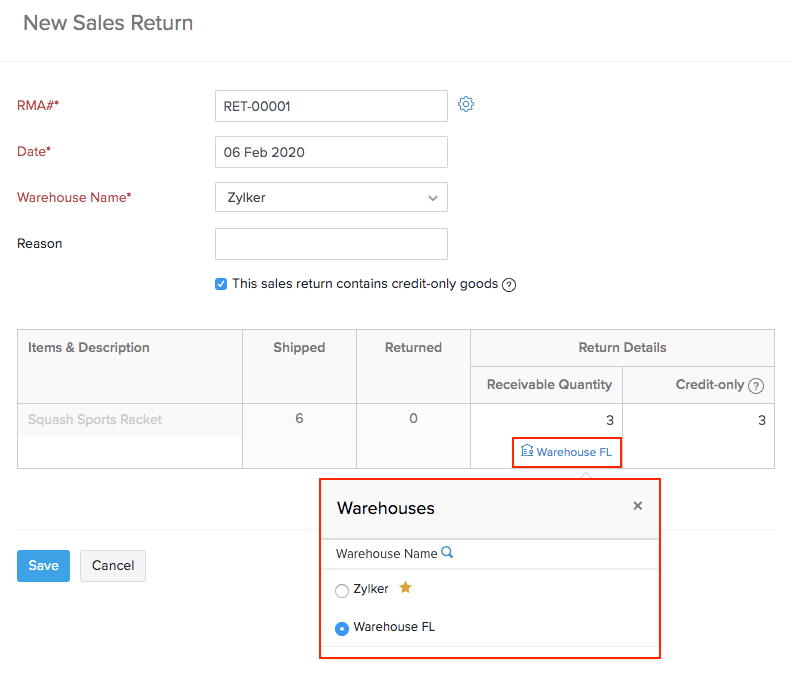The width and height of the screenshot is (792, 676).
Task: Click the Receivable Quantity value field
Action: (x=547, y=420)
